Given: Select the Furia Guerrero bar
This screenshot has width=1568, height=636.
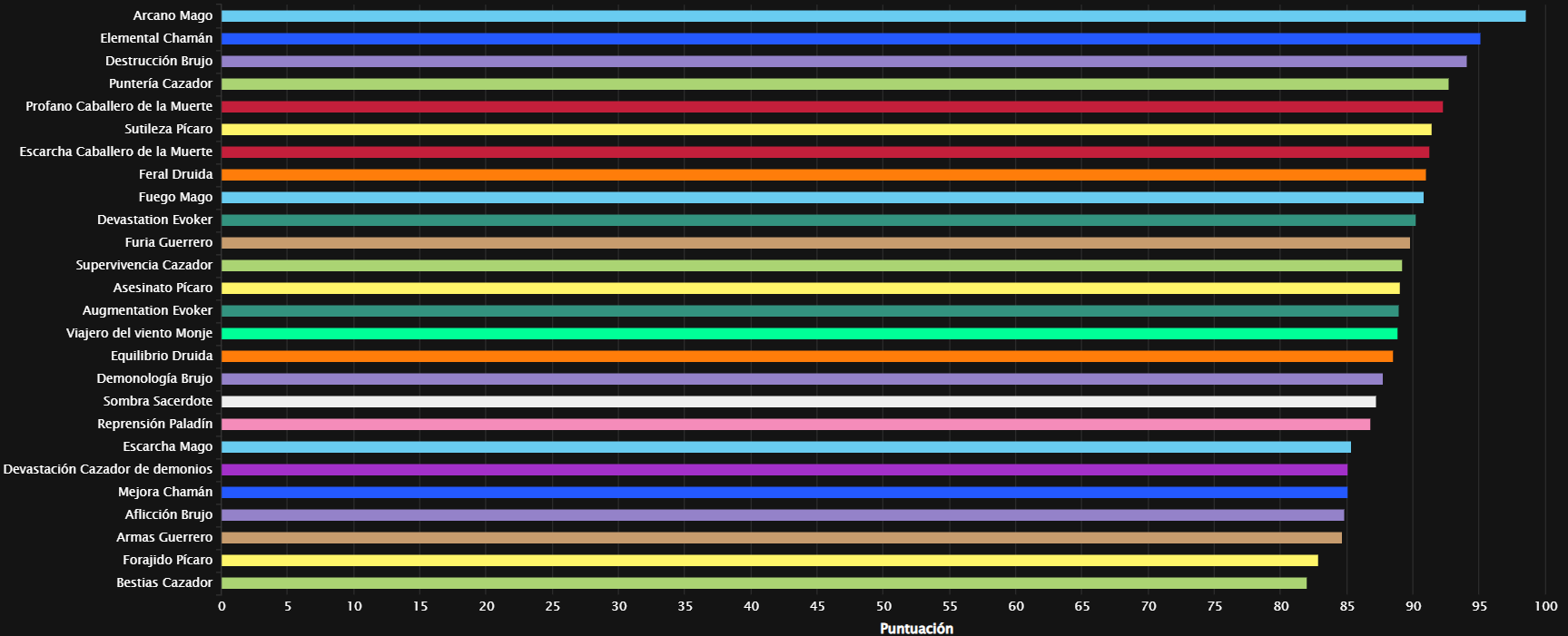Looking at the screenshot, I should pyautogui.click(x=815, y=243).
